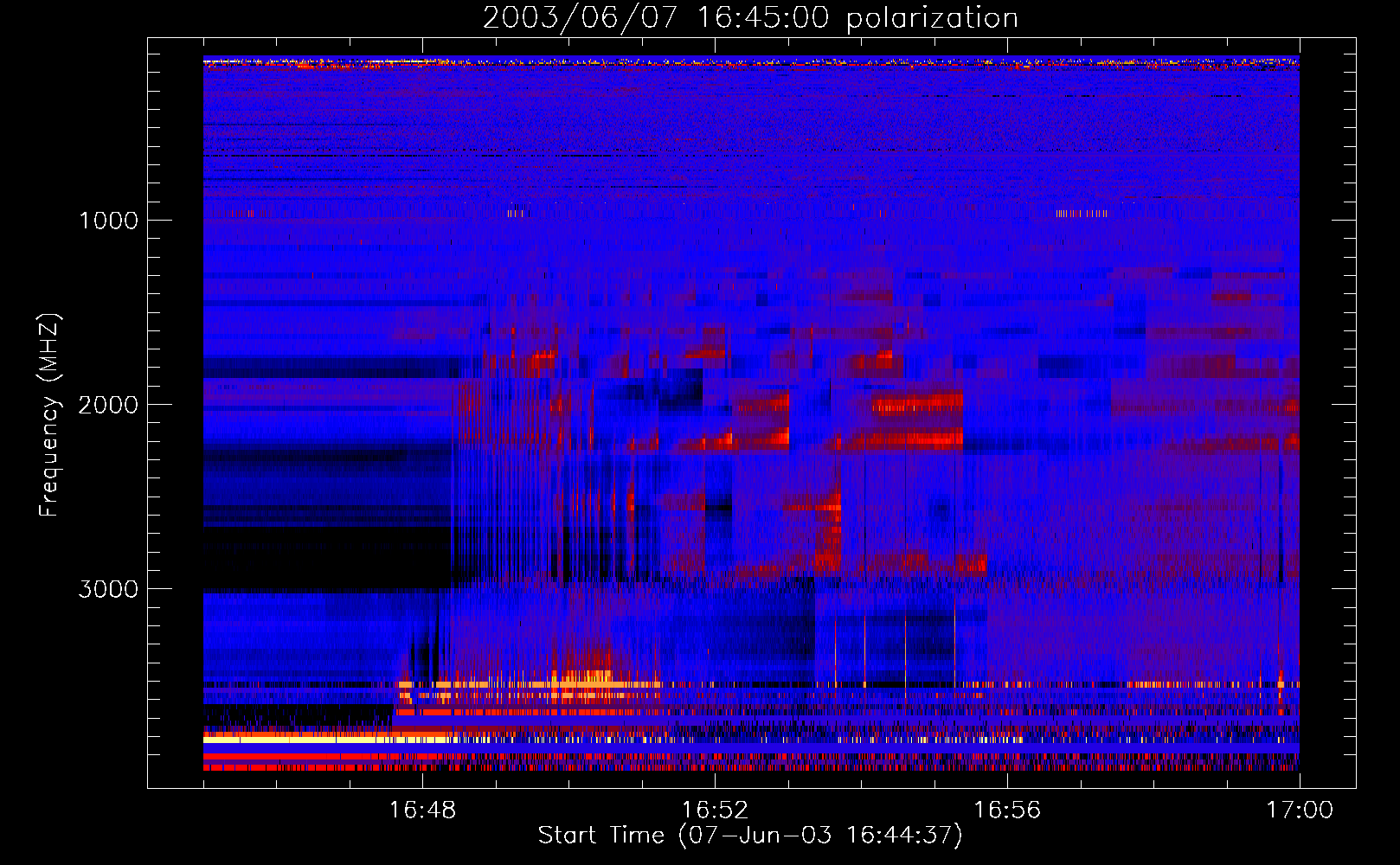
Task: Click the 16:48 time tick label
Action: coord(422,810)
